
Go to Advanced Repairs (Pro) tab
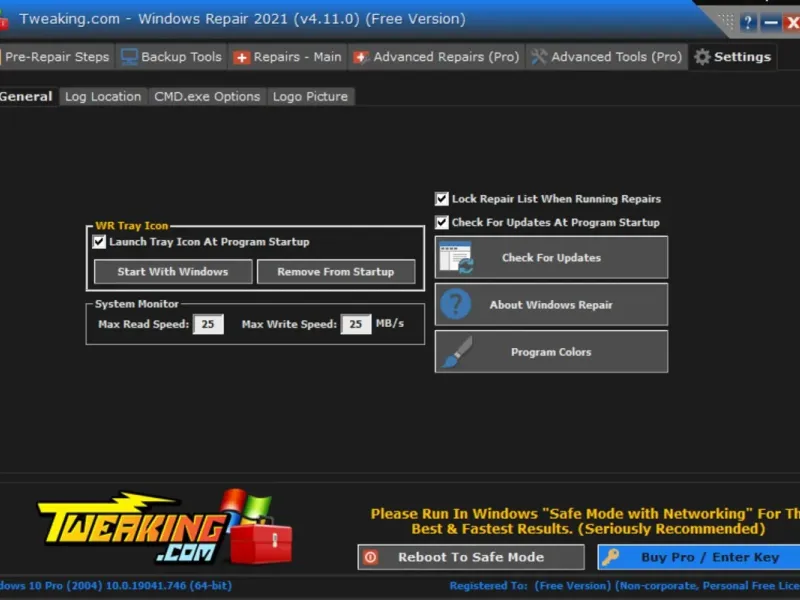(436, 57)
